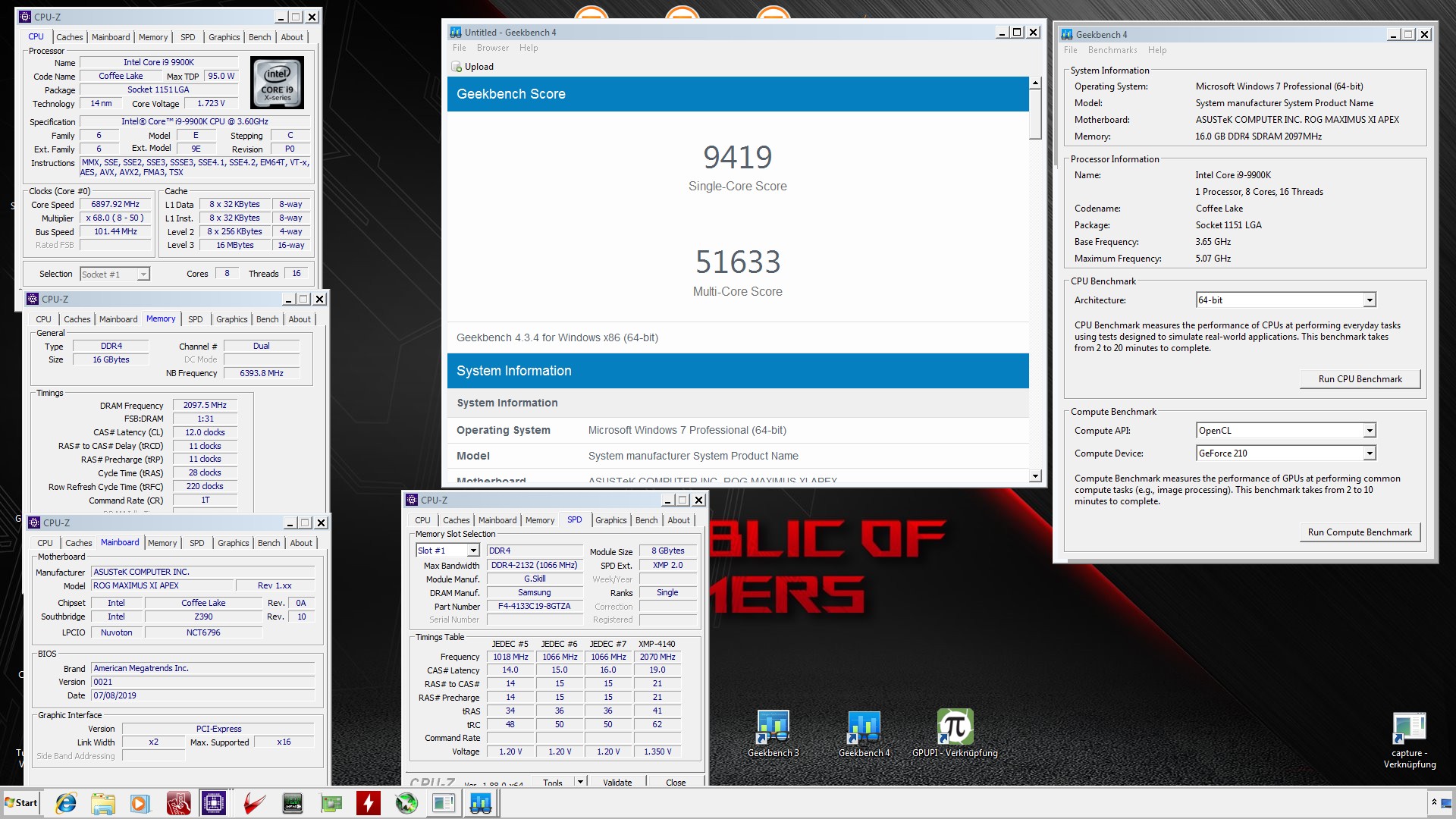The image size is (1456, 819).
Task: Open the Socket #1 selection dropdown
Action: pyautogui.click(x=143, y=275)
